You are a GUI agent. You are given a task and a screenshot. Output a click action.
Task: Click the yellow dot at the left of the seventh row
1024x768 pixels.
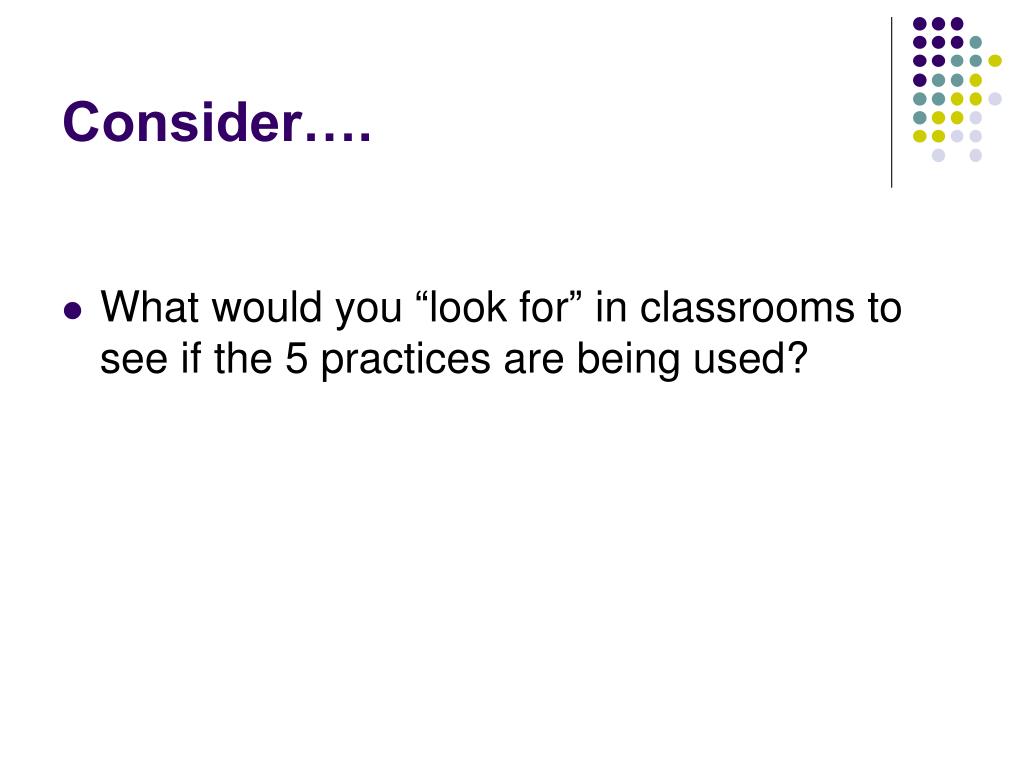point(920,136)
